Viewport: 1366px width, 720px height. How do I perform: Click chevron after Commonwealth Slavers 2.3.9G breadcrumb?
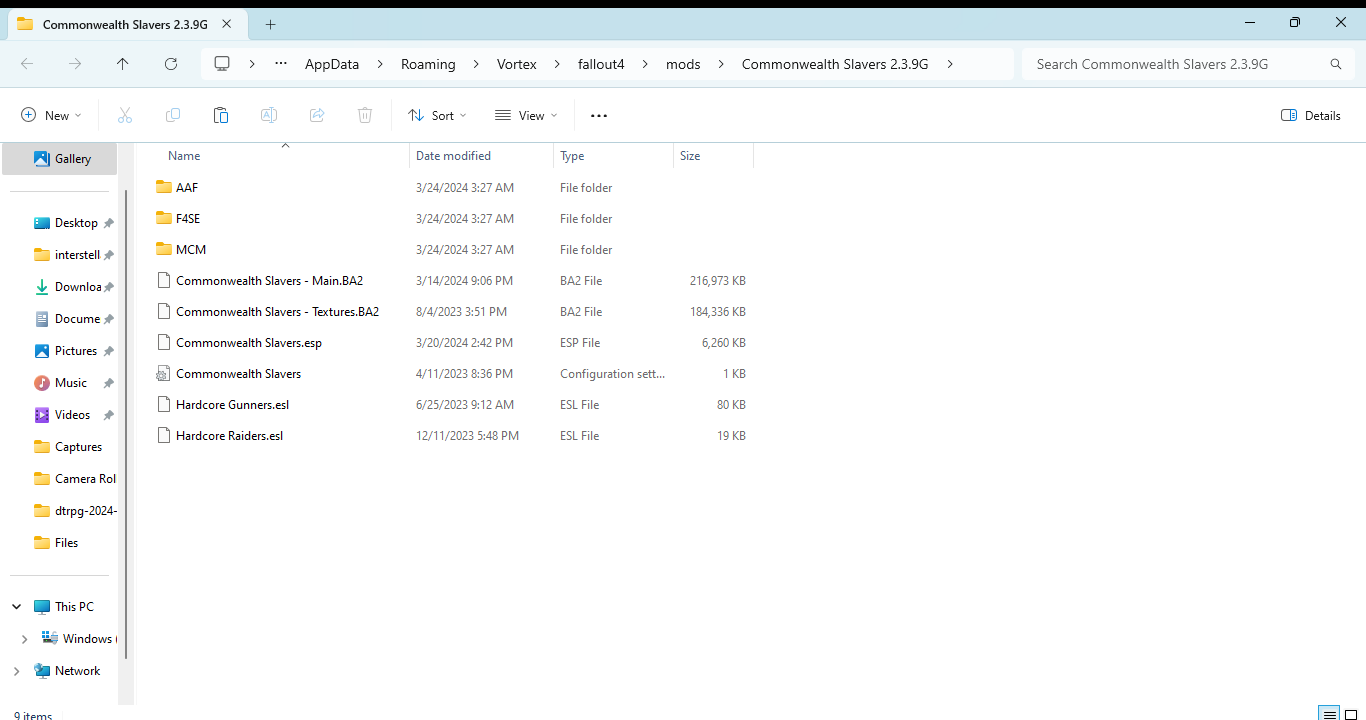950,64
